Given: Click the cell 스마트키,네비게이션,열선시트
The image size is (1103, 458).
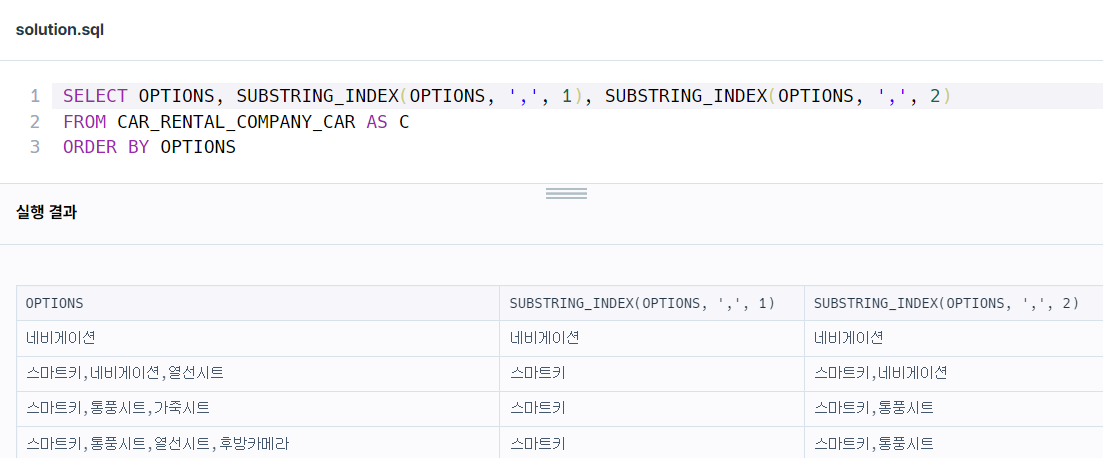Looking at the screenshot, I should coord(258,374).
